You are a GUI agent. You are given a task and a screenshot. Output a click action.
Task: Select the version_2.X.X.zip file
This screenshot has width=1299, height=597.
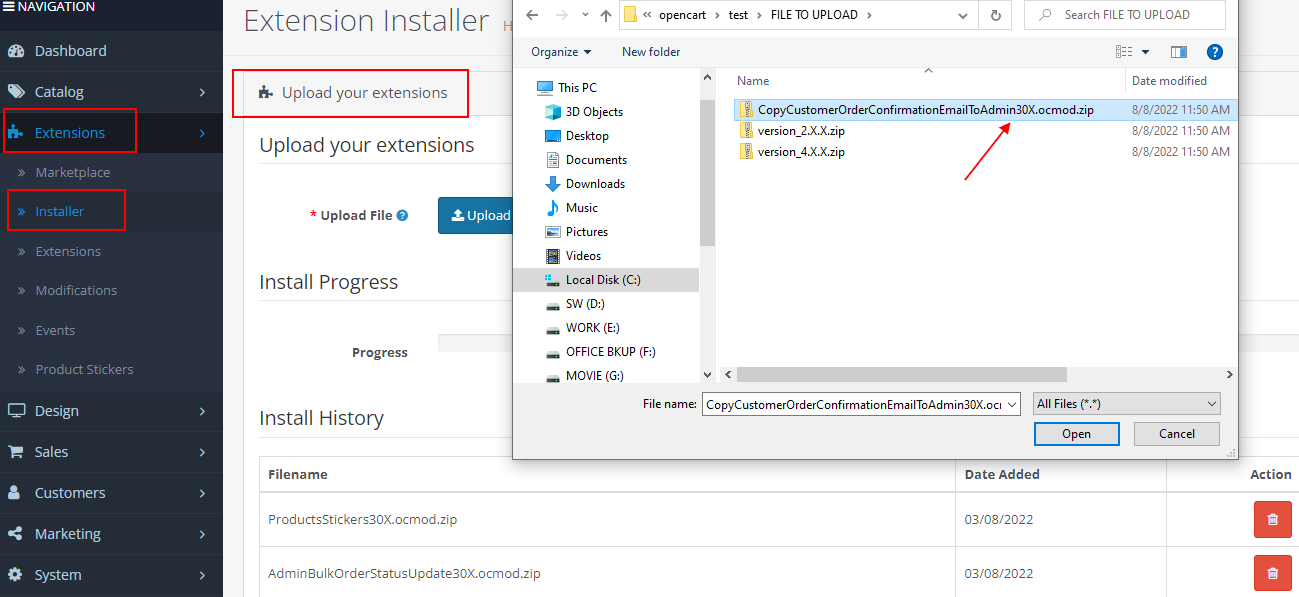[801, 131]
